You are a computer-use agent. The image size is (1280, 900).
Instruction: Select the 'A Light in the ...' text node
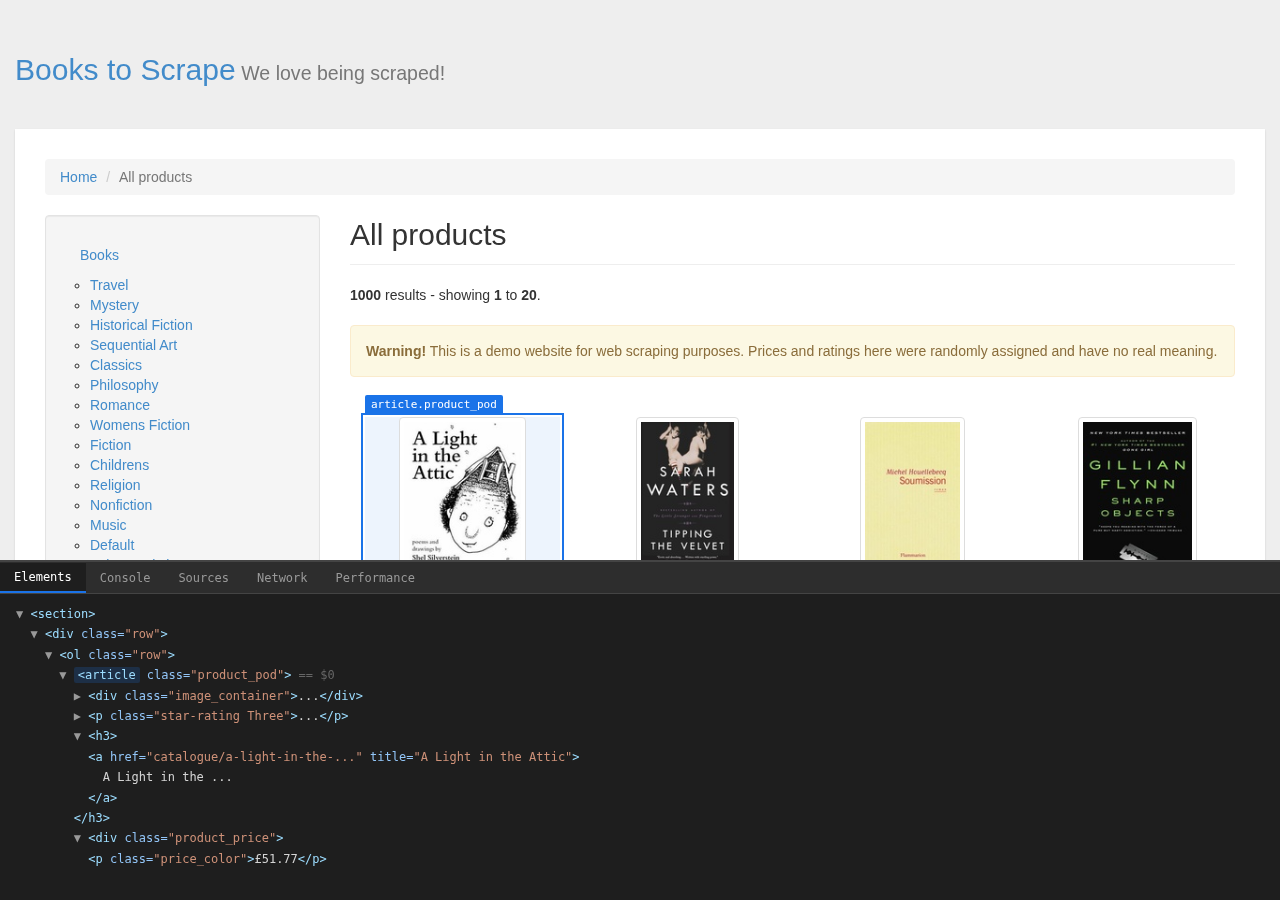coord(167,777)
